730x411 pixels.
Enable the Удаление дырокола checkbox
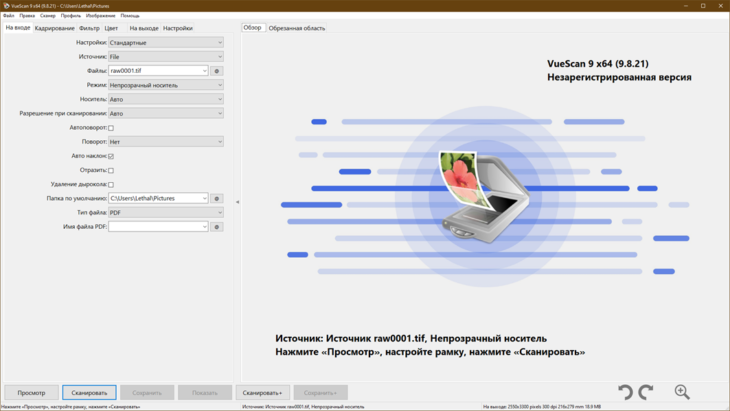point(111,185)
